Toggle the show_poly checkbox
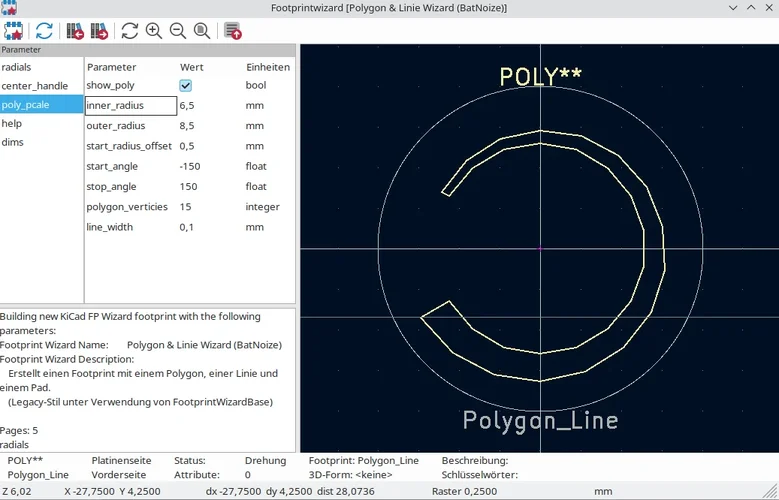 pyautogui.click(x=186, y=86)
